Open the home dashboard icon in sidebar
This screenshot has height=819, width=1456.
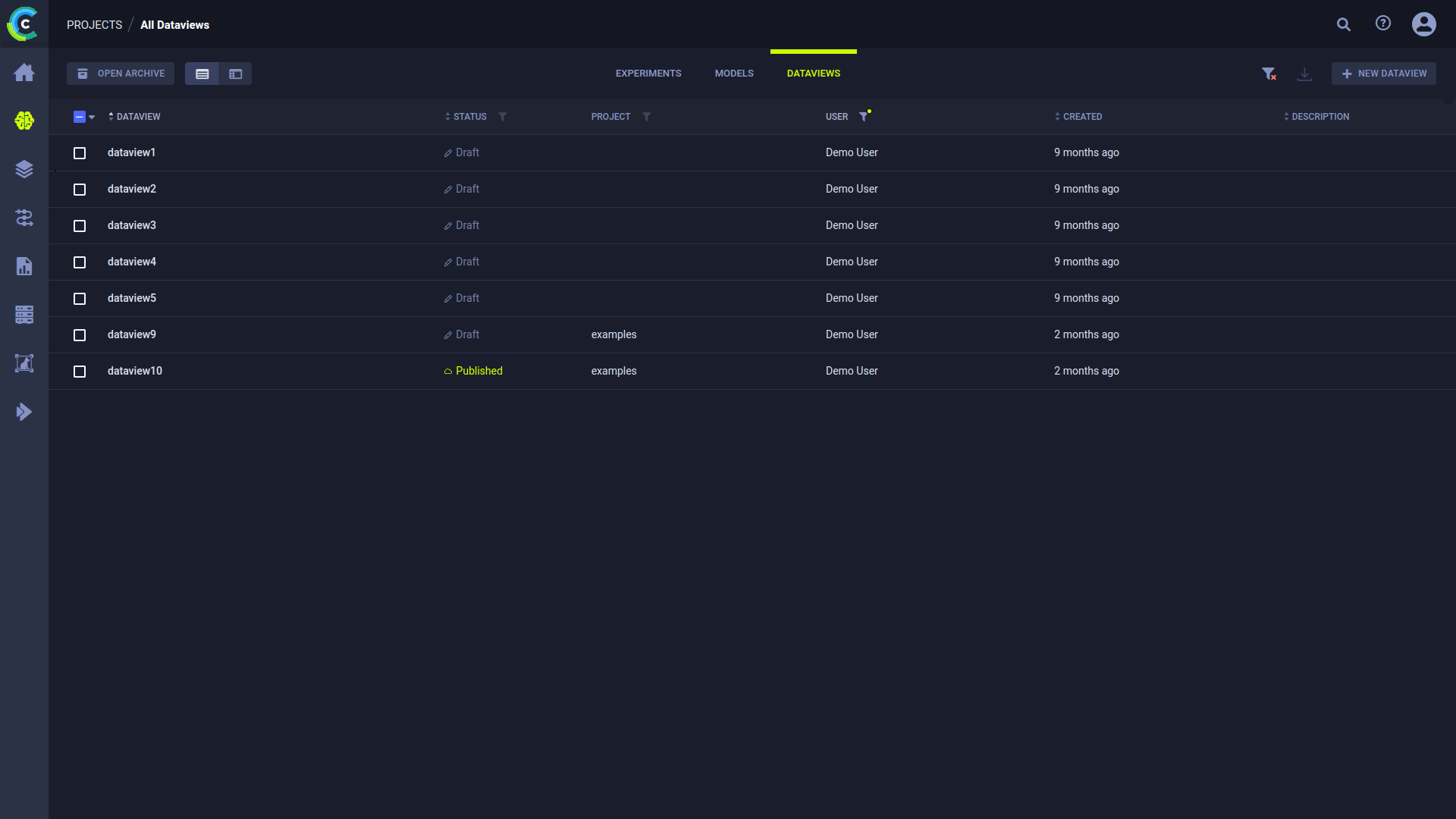[24, 73]
